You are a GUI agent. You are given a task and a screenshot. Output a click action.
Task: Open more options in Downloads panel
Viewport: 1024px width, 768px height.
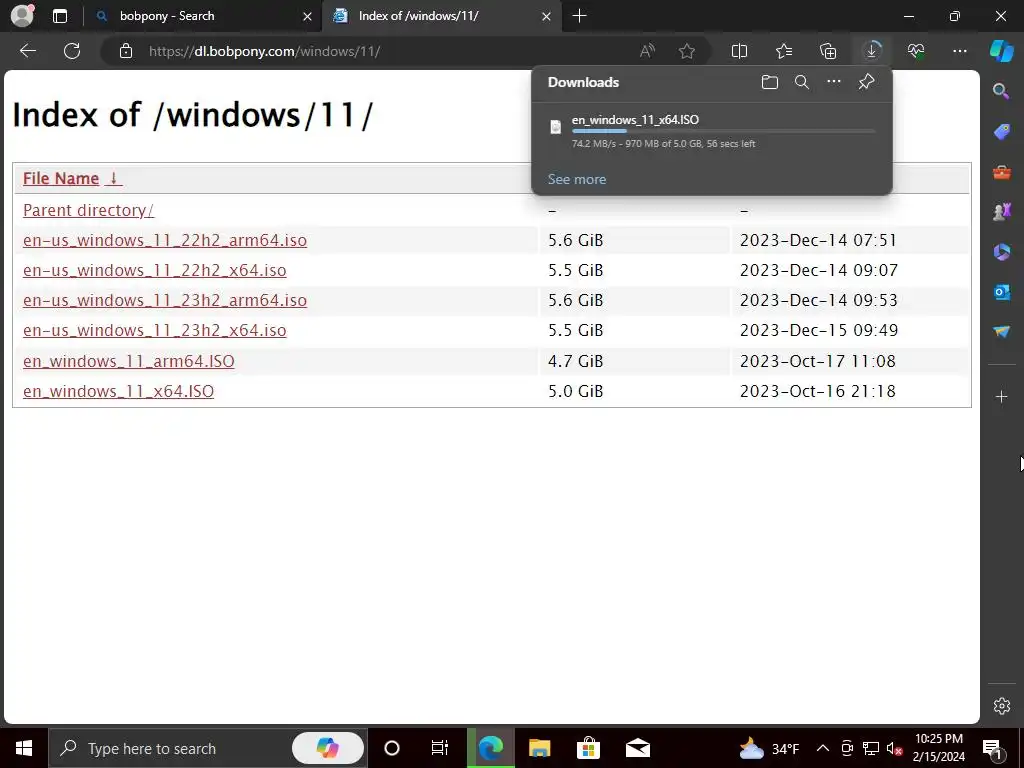[x=834, y=82]
